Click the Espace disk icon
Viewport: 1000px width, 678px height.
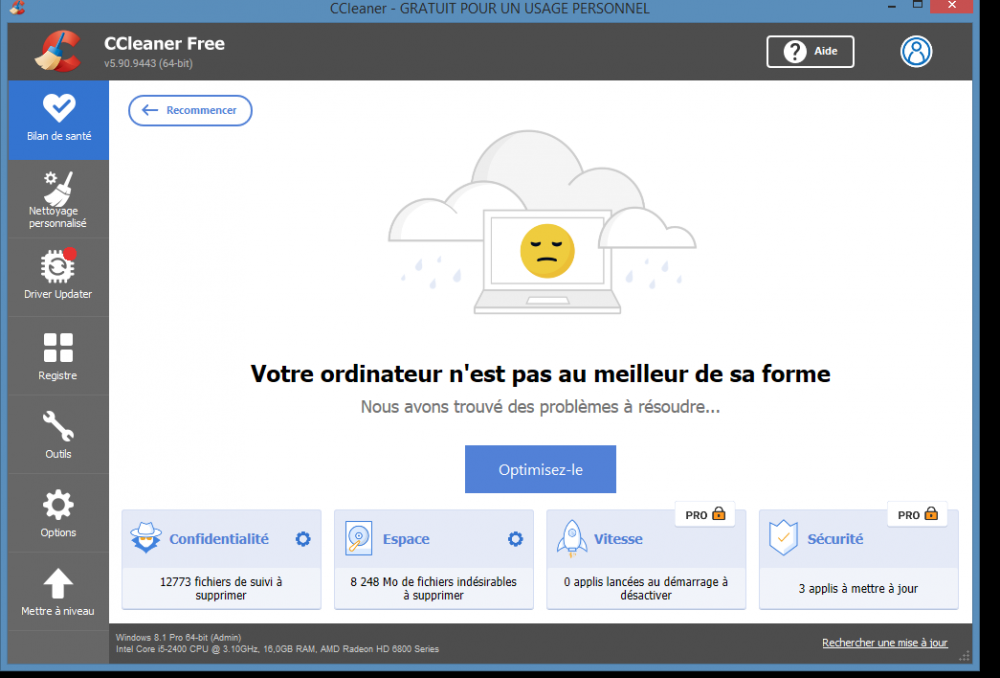(x=358, y=538)
